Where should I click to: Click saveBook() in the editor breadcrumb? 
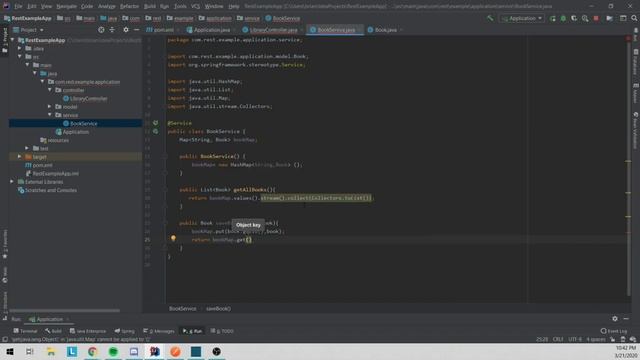(x=218, y=309)
